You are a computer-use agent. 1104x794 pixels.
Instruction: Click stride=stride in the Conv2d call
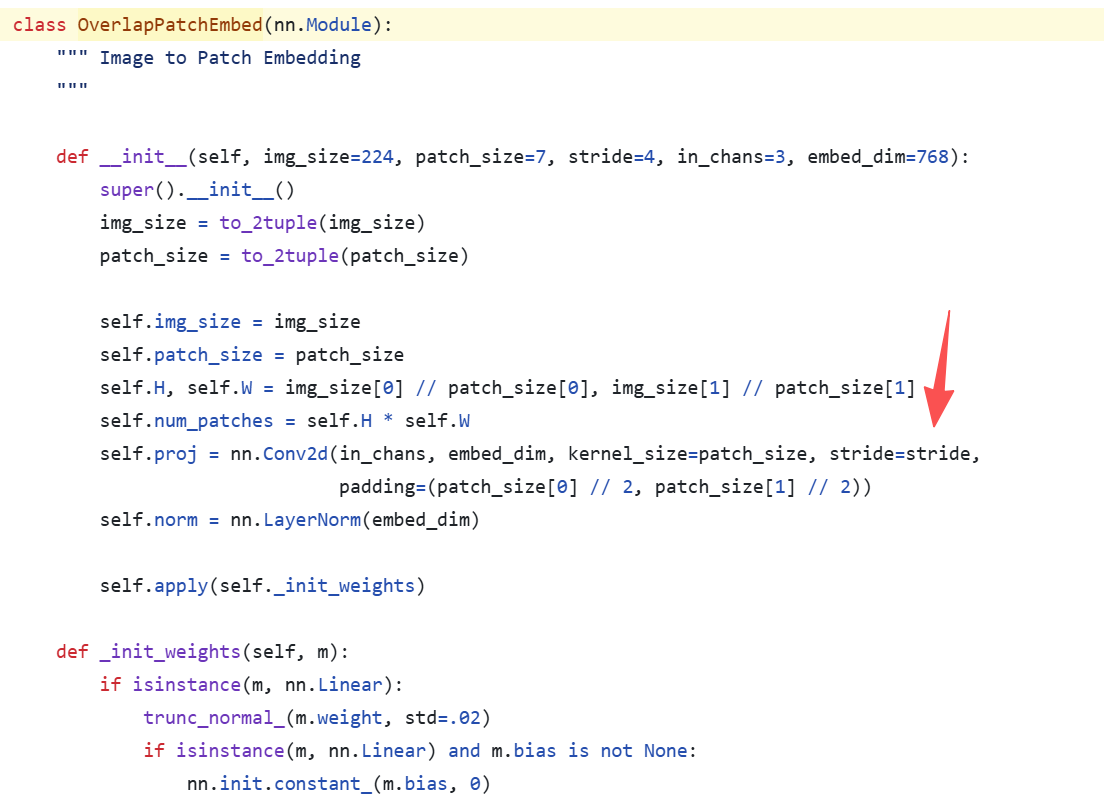[x=899, y=454]
